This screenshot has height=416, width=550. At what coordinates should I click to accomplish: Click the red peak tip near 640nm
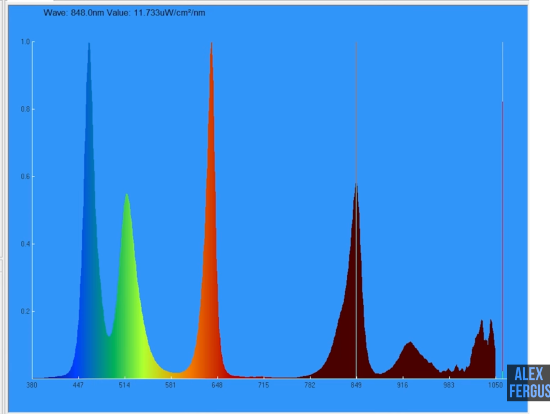point(212,45)
